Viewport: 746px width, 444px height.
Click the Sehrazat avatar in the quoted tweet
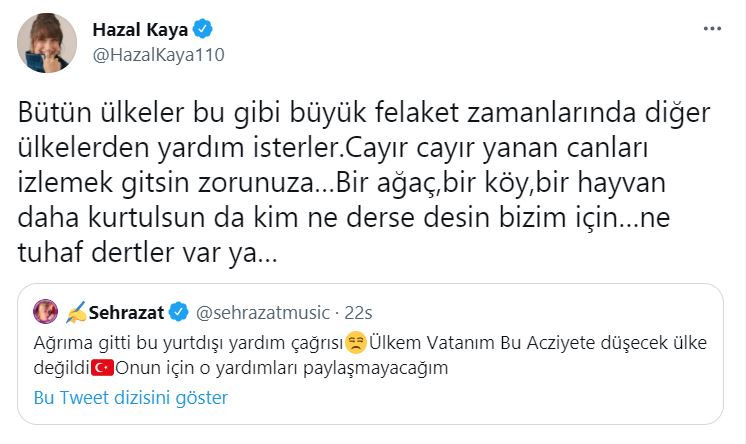tap(45, 313)
